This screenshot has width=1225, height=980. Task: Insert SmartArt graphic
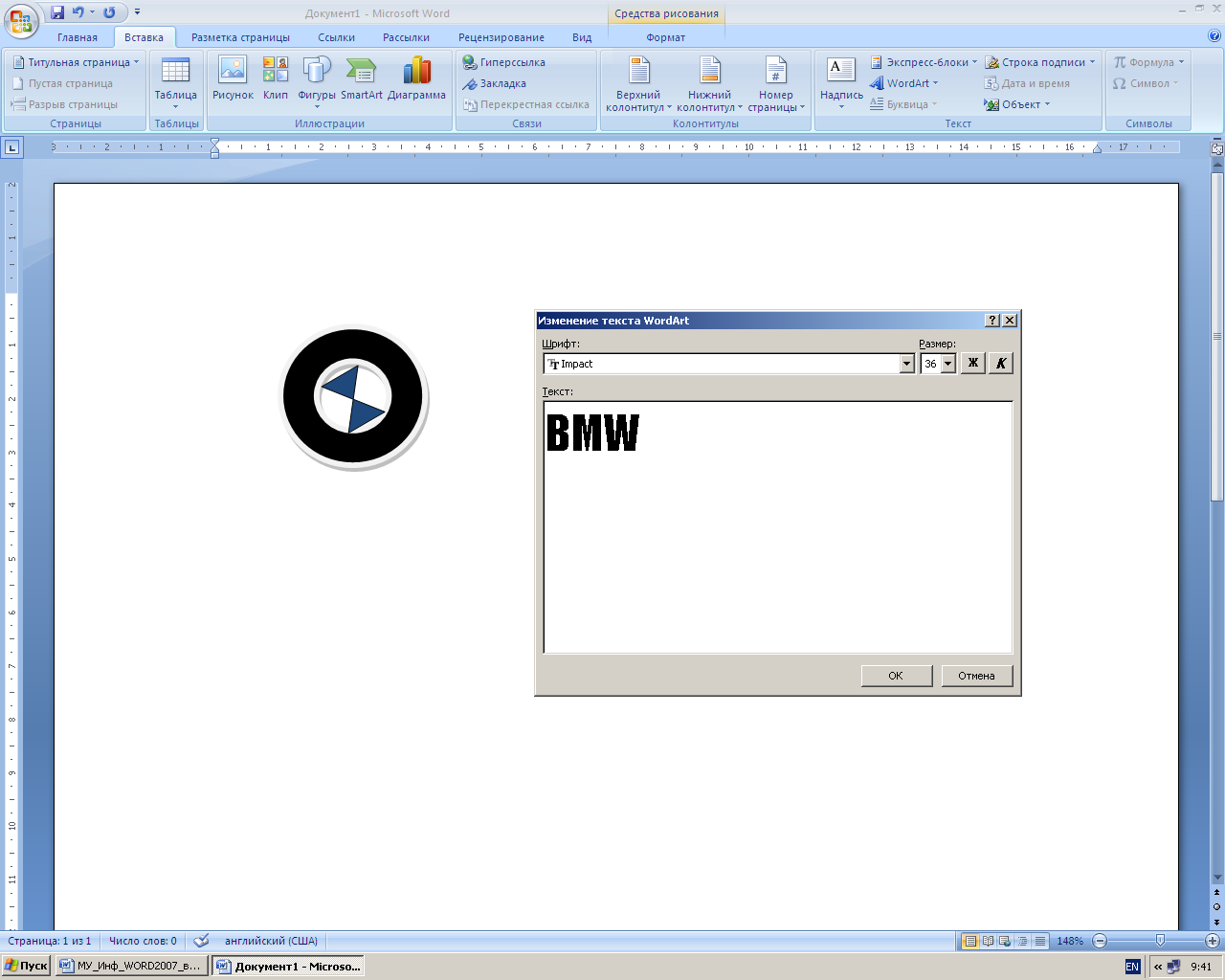[361, 79]
